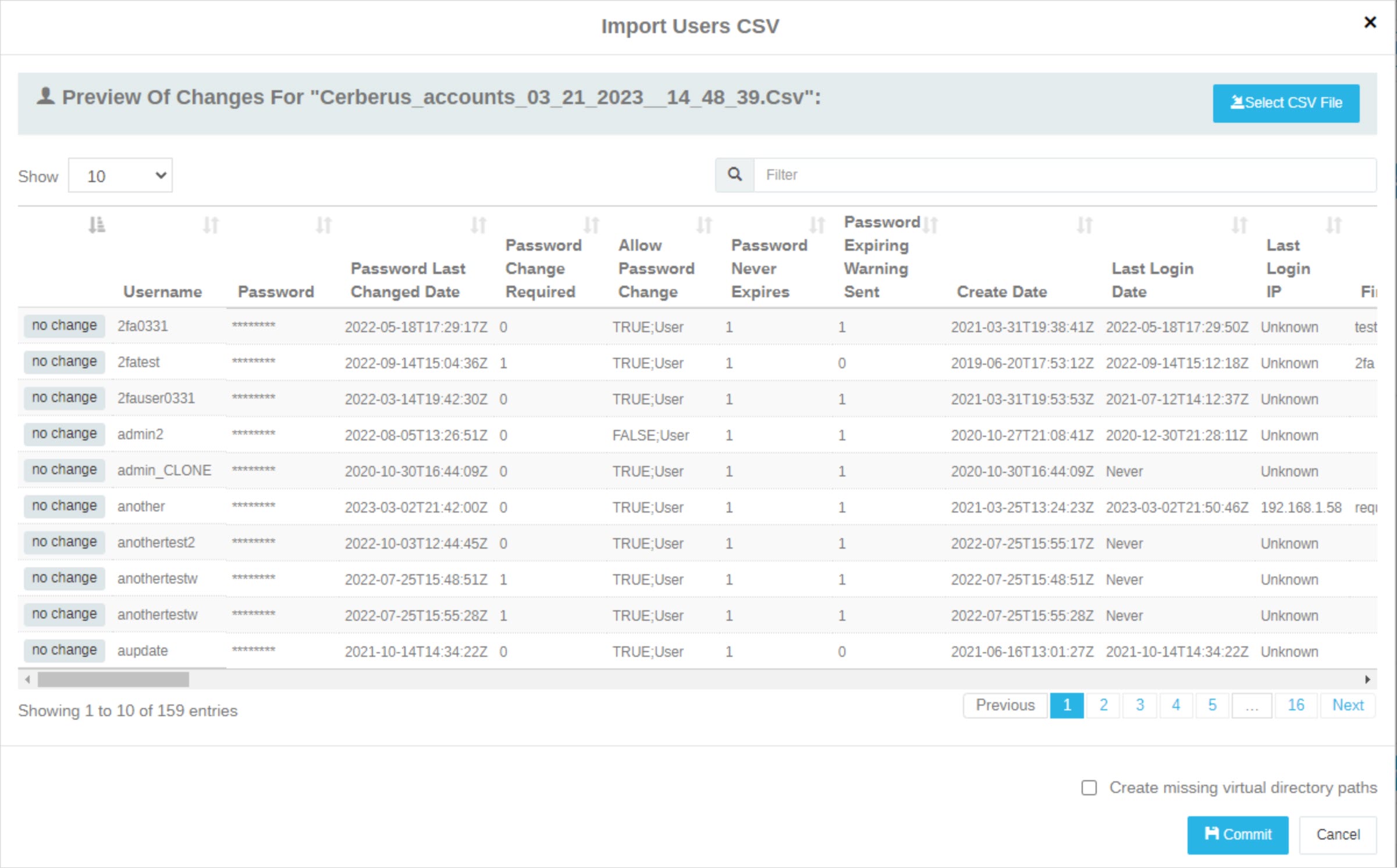Click the right arrow of horizontal scrollbar
1397x868 pixels.
point(1367,679)
